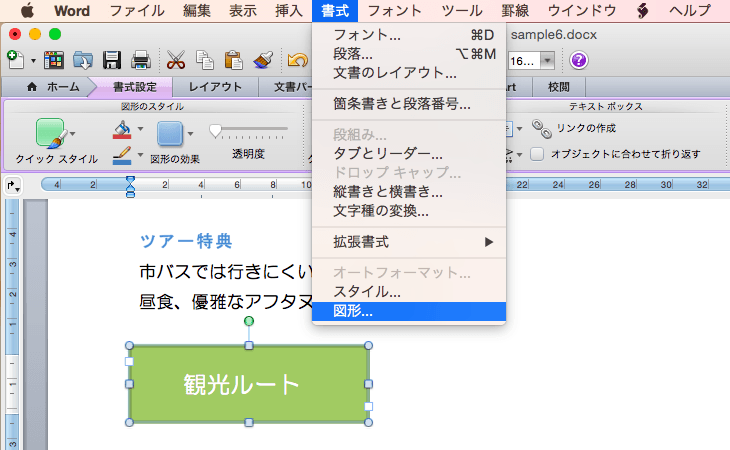Click the shape fill paint bucket icon

[122, 130]
